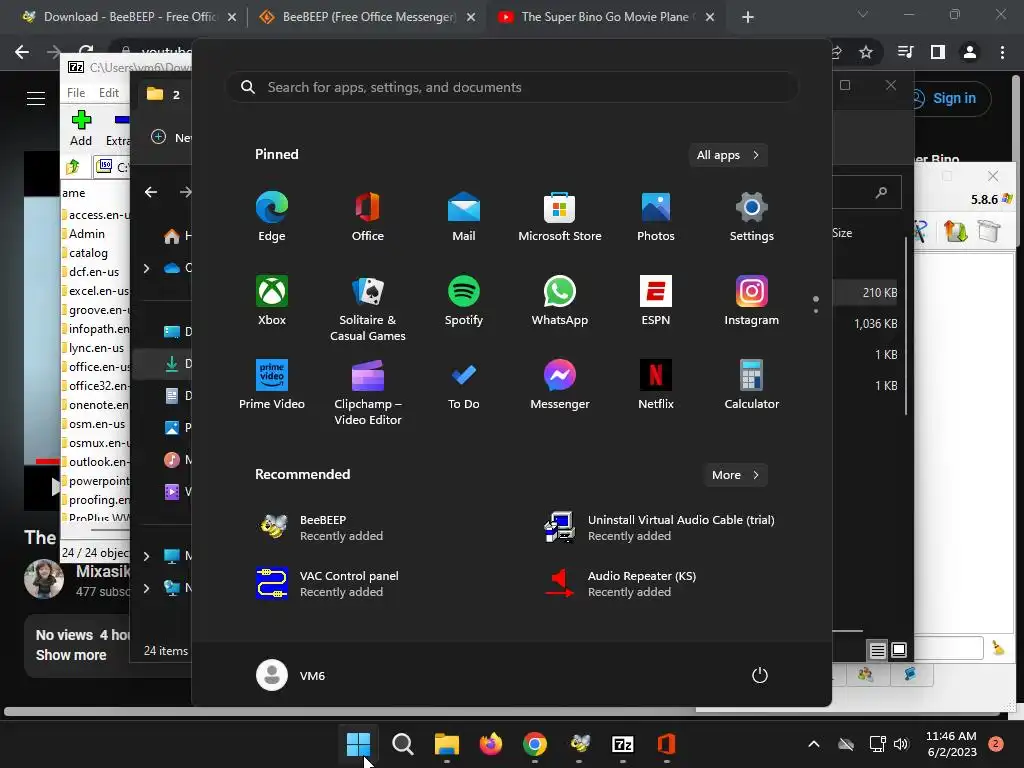
Task: Switch to 7-Zip on the taskbar
Action: 623,744
